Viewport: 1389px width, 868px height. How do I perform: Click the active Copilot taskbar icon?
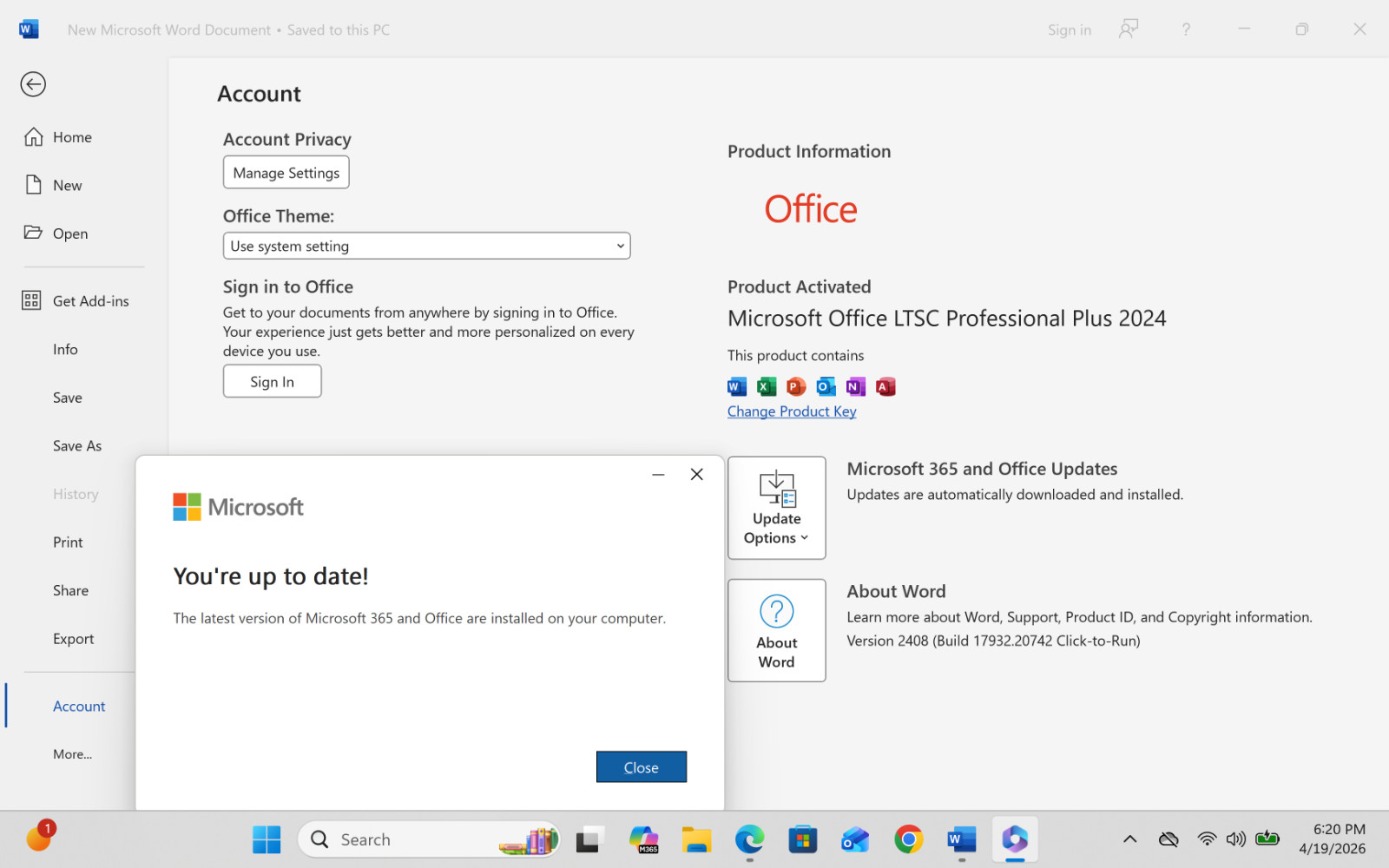[1014, 839]
